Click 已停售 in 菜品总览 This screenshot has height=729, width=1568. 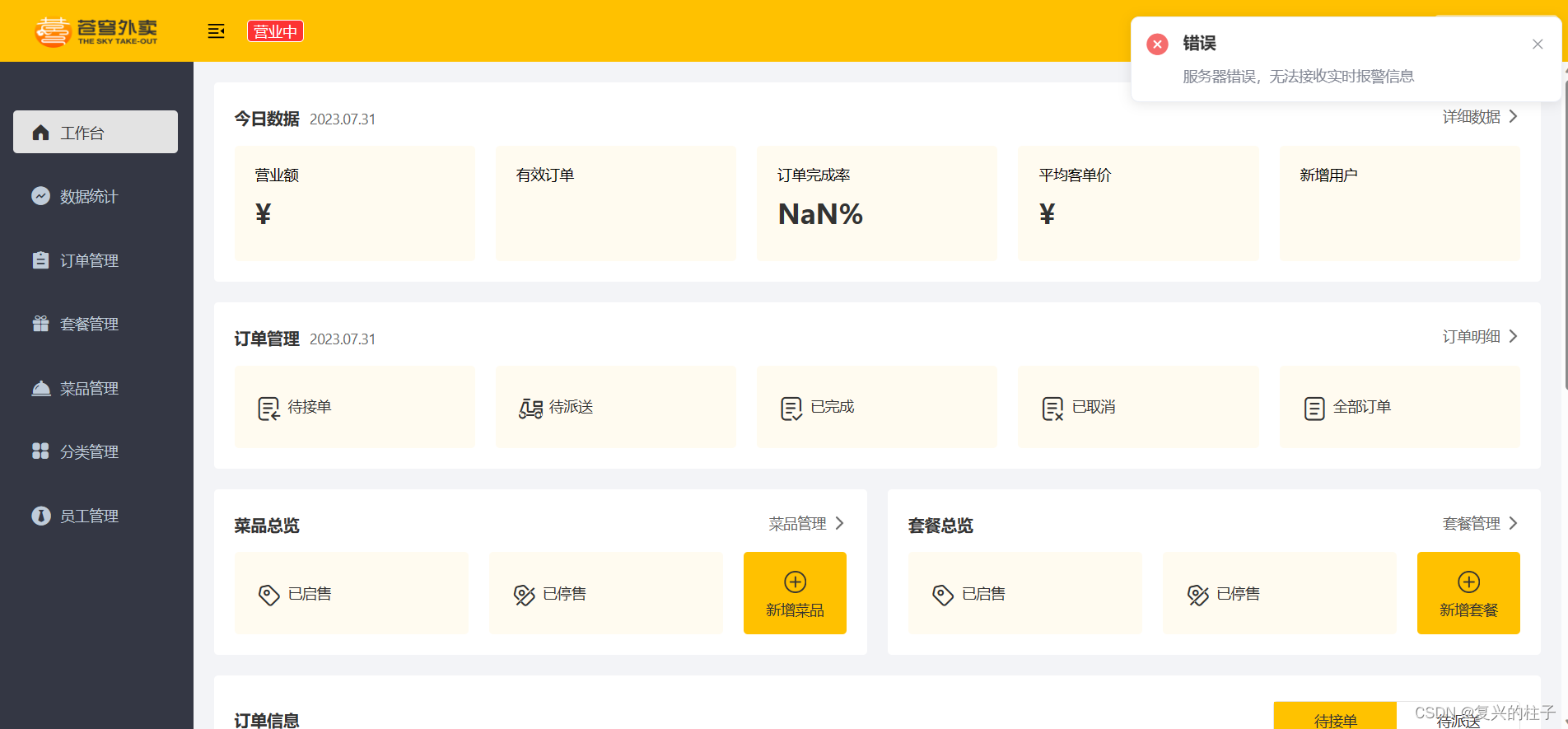pos(606,593)
